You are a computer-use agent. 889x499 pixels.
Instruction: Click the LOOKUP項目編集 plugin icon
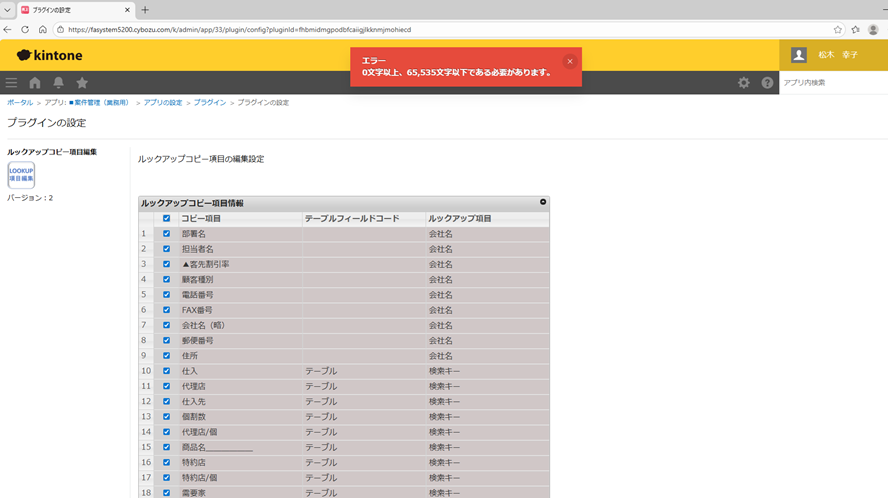click(21, 175)
